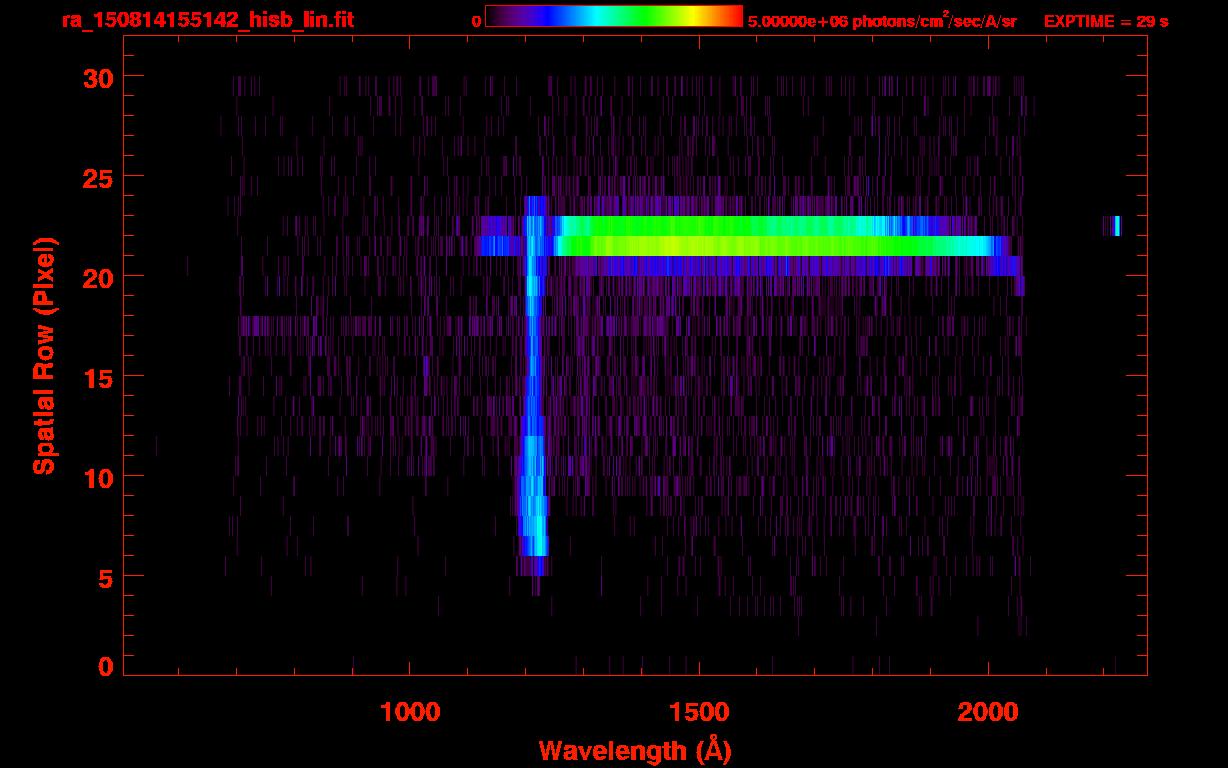
Task: Click the 10 spatial row tick label
Action: (x=97, y=476)
